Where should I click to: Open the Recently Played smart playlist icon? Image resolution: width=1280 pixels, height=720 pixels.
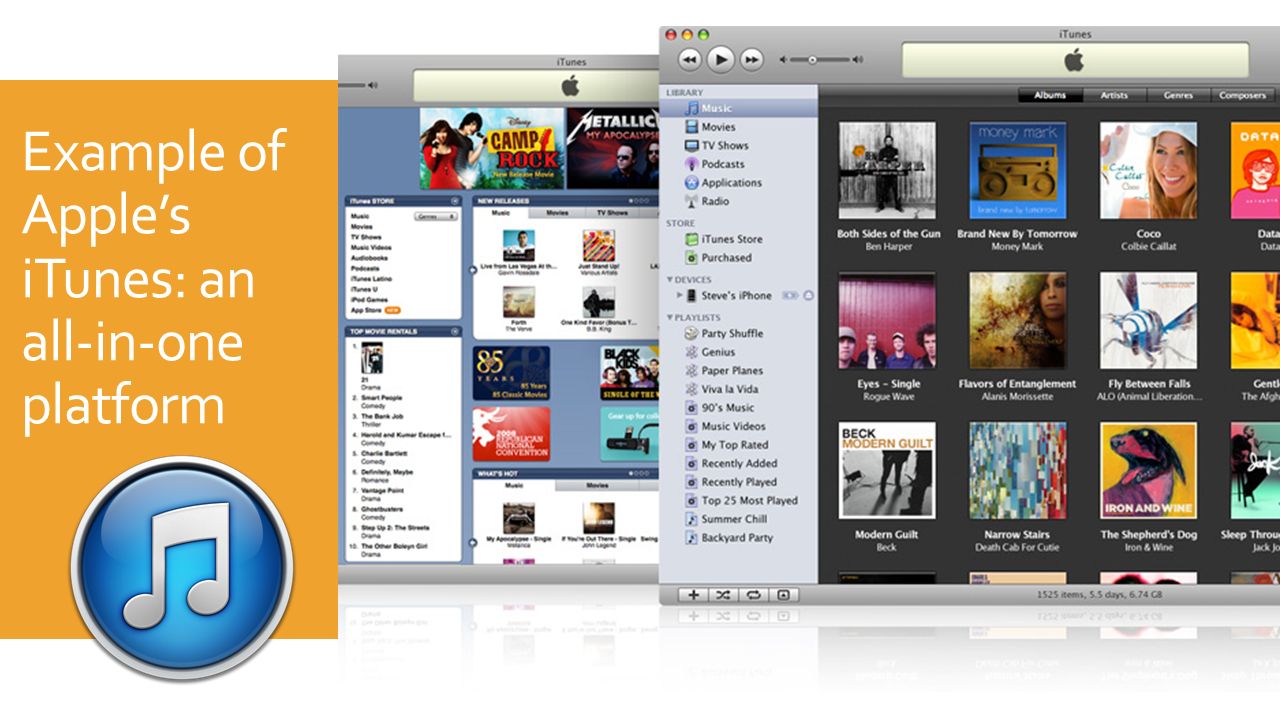click(692, 482)
